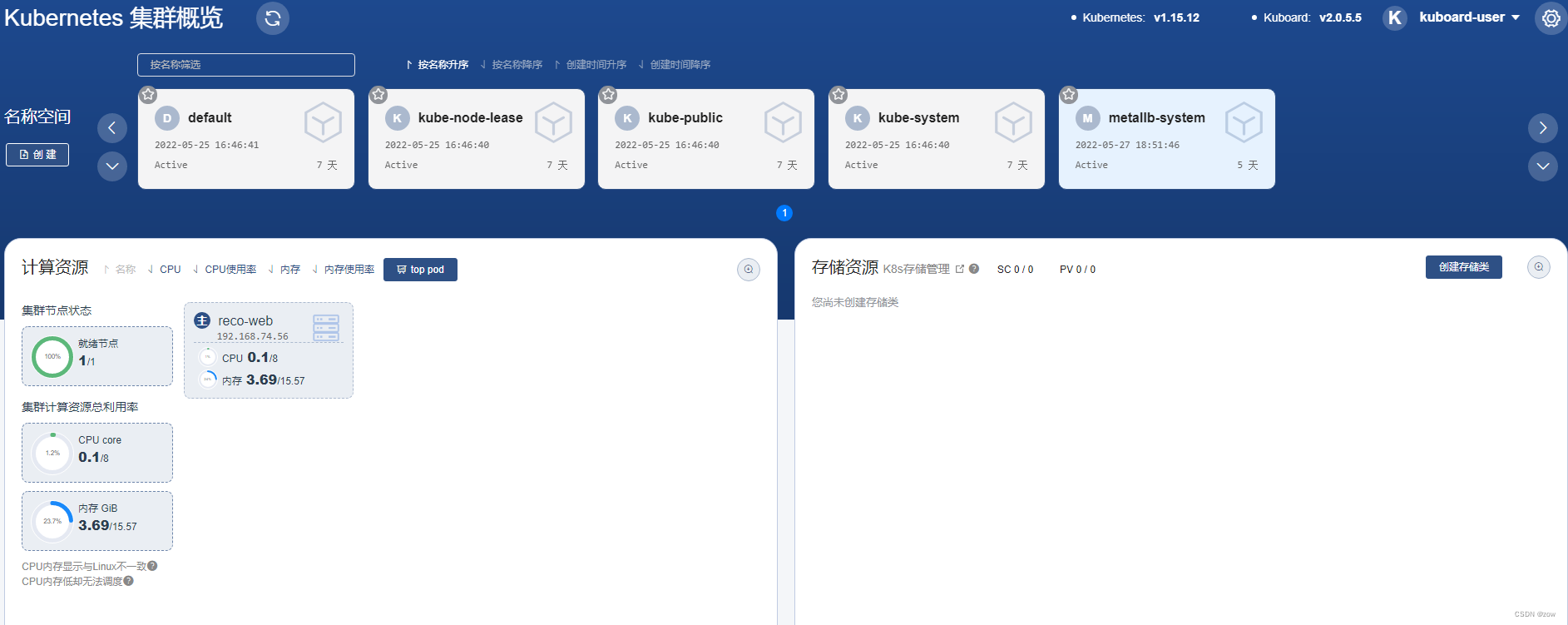Image resolution: width=1568 pixels, height=625 pixels.
Task: Click the M badge on metallb-system
Action: coord(1088,118)
